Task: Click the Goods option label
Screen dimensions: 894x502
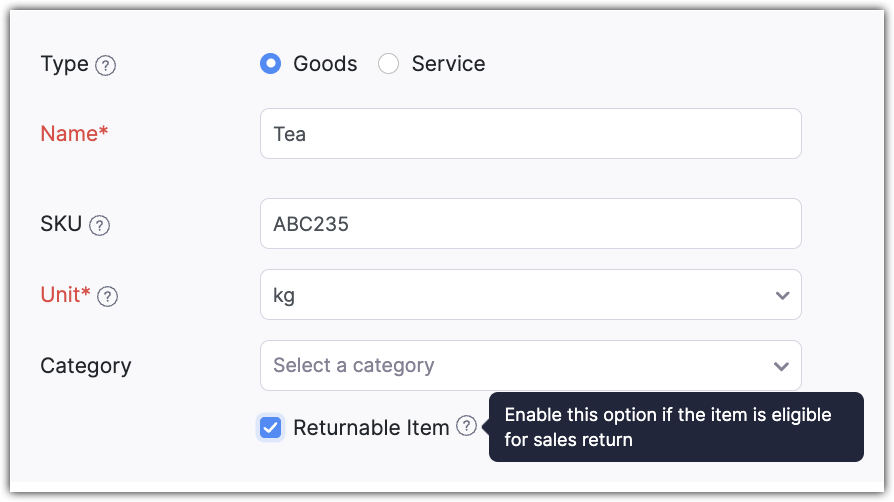Action: 325,64
